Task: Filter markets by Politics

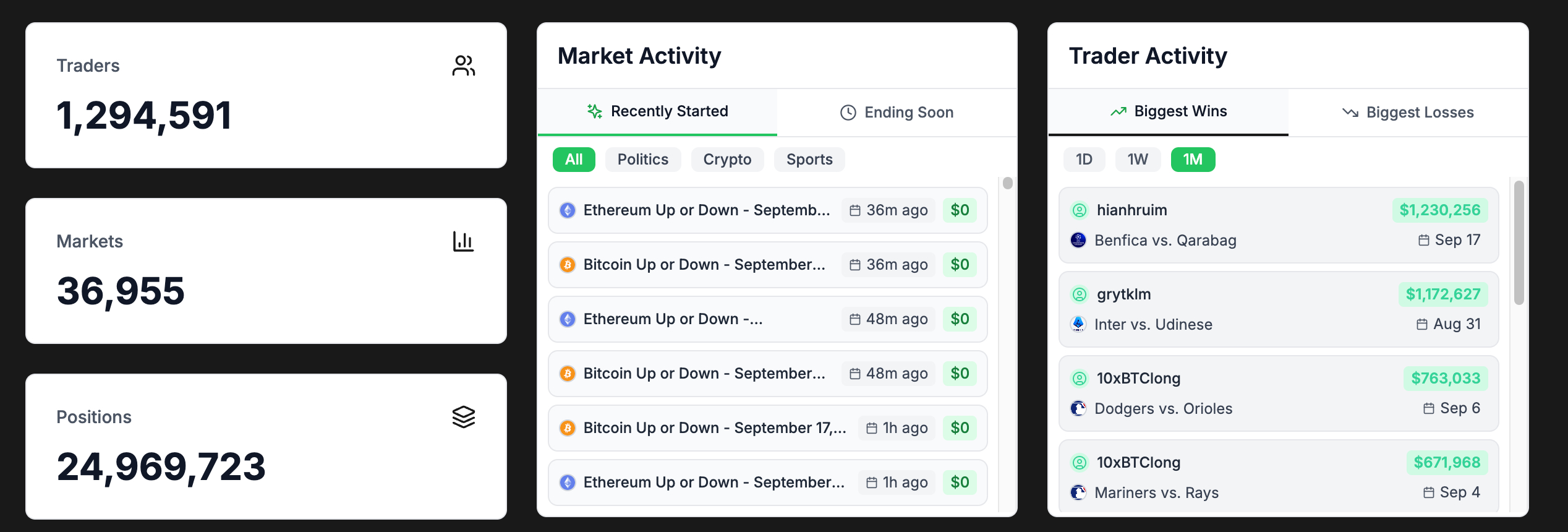Action: click(x=643, y=160)
